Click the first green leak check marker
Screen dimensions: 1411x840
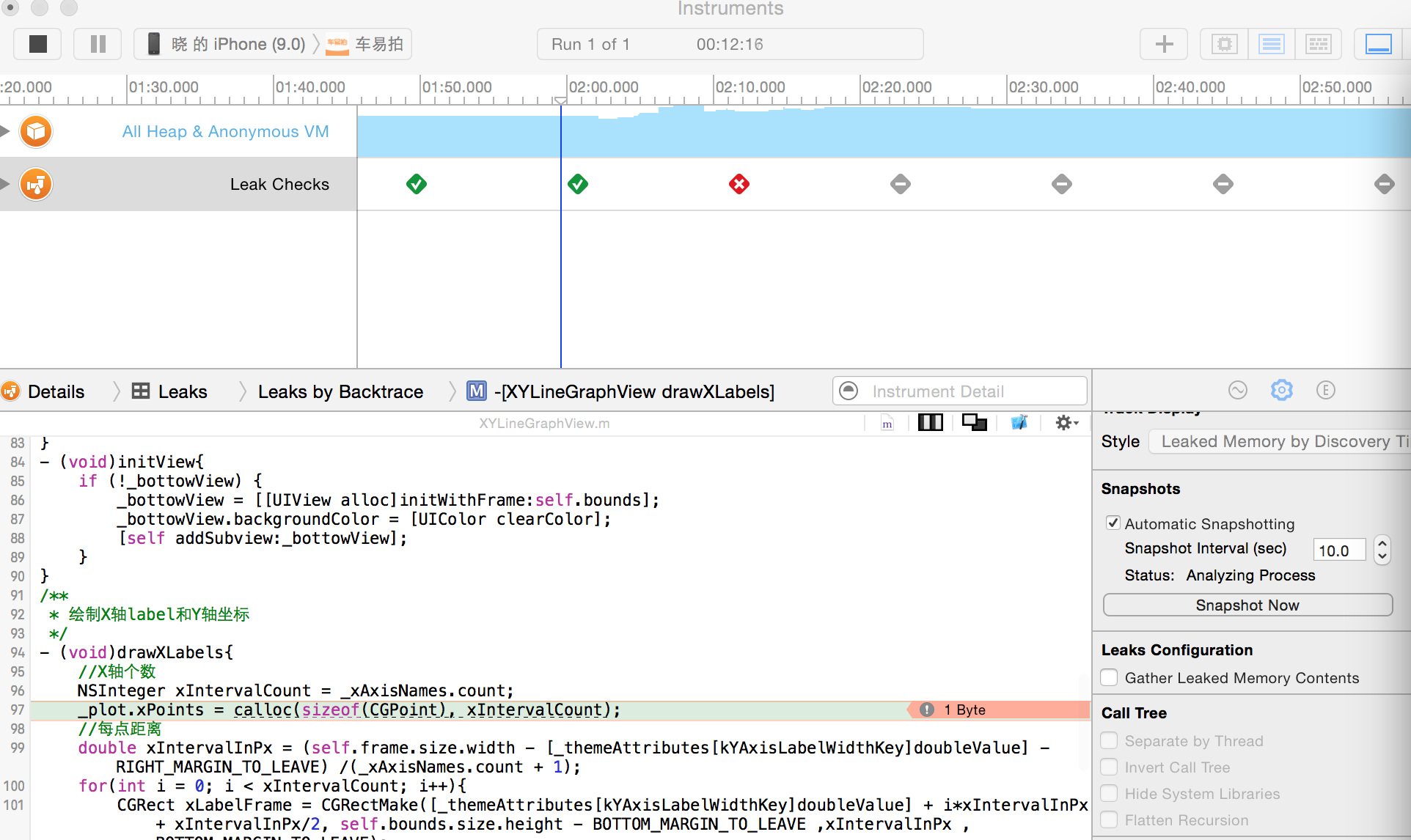[417, 184]
